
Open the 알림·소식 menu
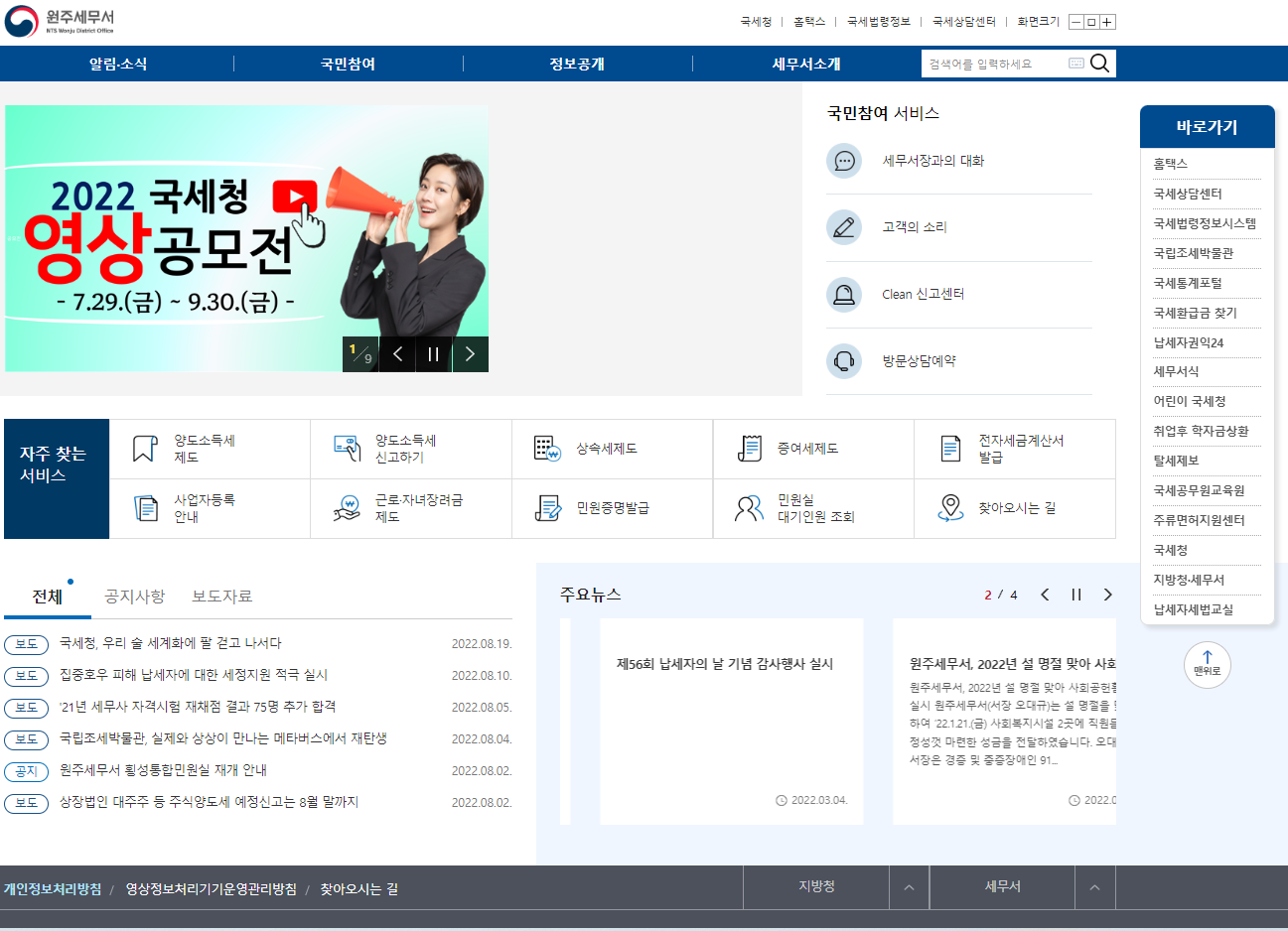tap(118, 64)
